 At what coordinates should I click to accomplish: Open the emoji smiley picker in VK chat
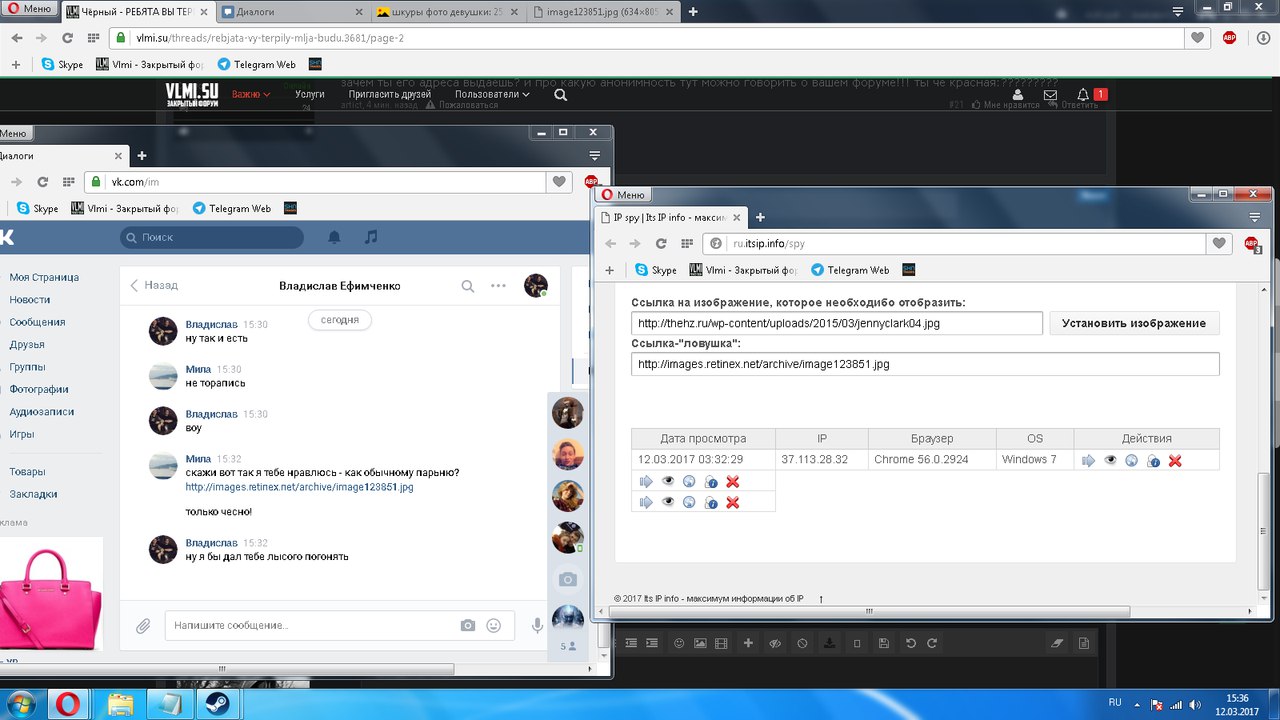point(493,625)
